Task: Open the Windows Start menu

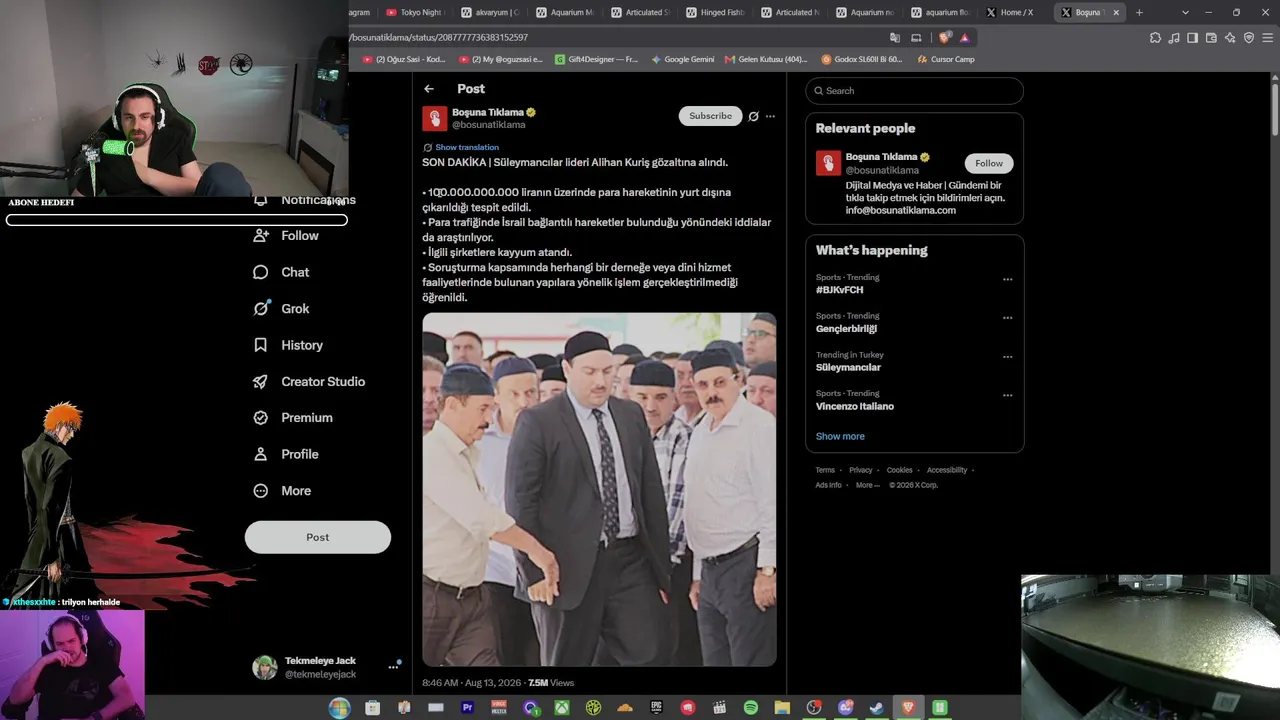Action: [339, 708]
